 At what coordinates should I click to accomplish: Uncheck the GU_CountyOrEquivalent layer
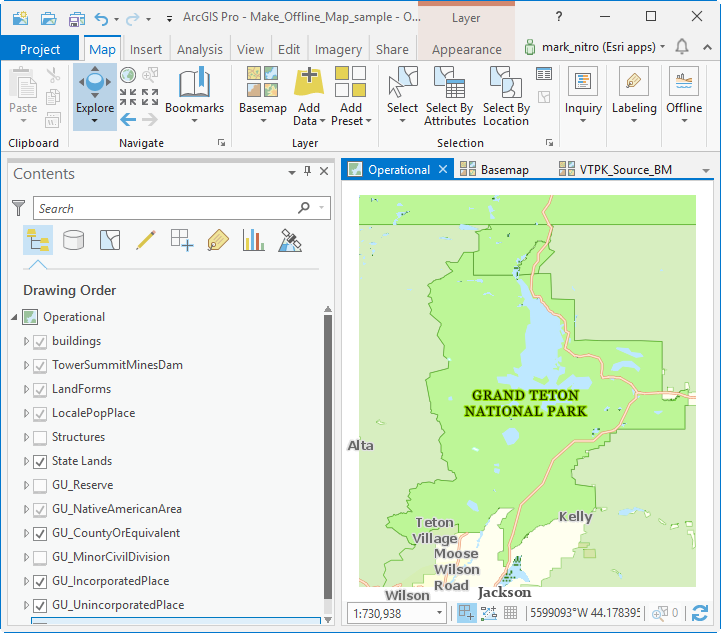click(x=40, y=534)
